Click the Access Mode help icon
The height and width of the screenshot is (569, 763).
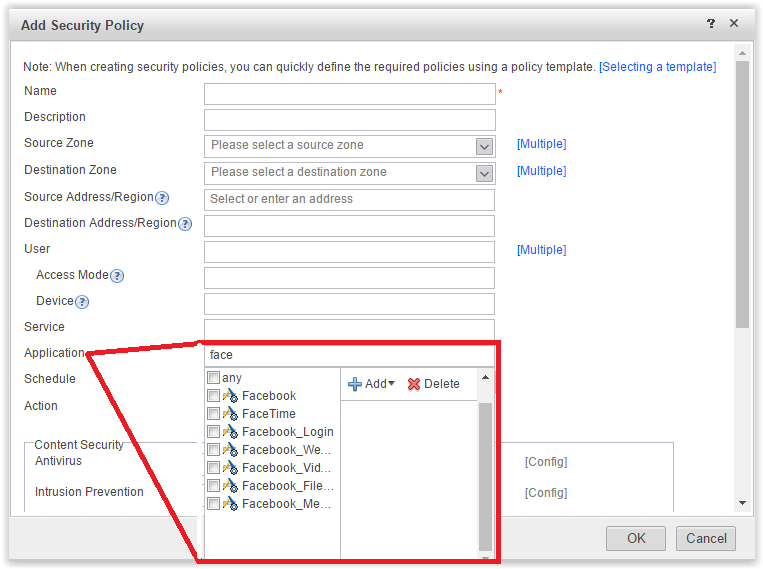point(117,276)
